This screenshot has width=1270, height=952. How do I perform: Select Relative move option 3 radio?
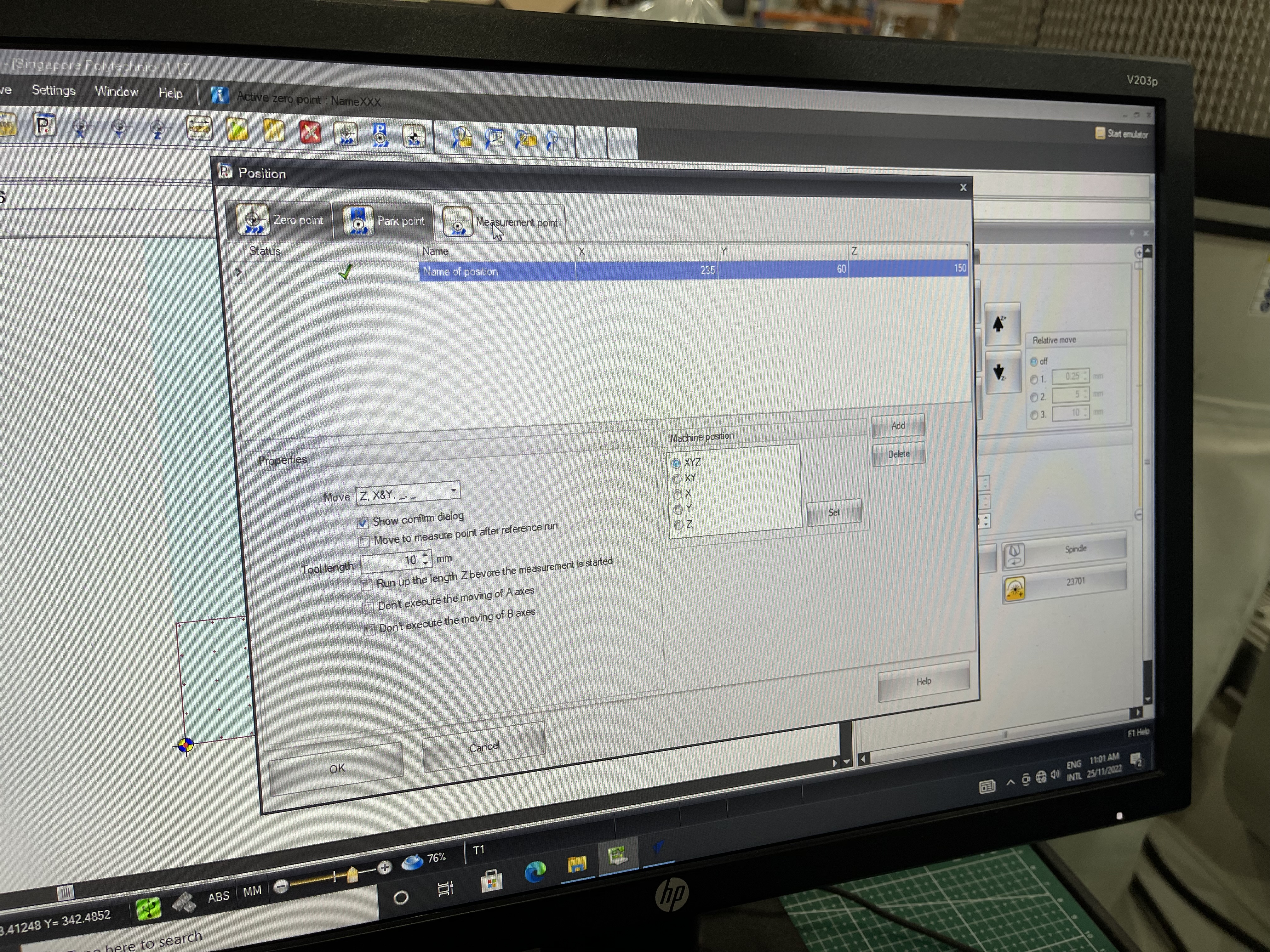(1034, 415)
